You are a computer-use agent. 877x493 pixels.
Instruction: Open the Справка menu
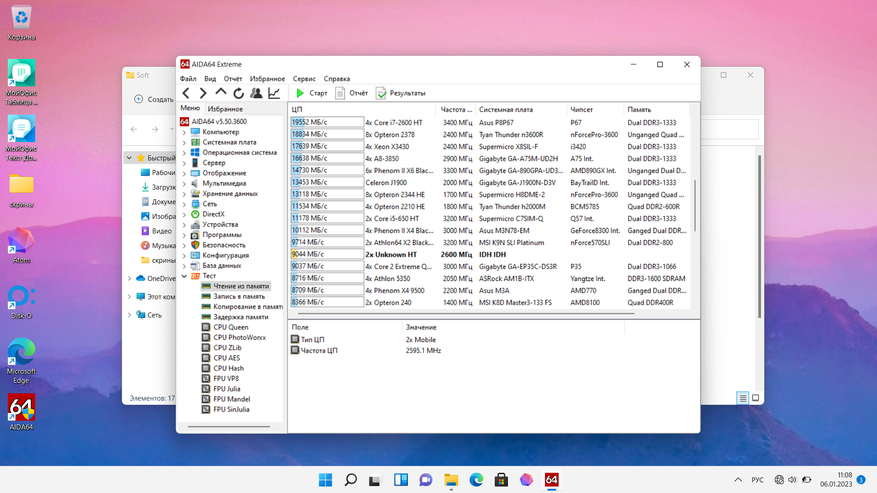pyautogui.click(x=337, y=79)
